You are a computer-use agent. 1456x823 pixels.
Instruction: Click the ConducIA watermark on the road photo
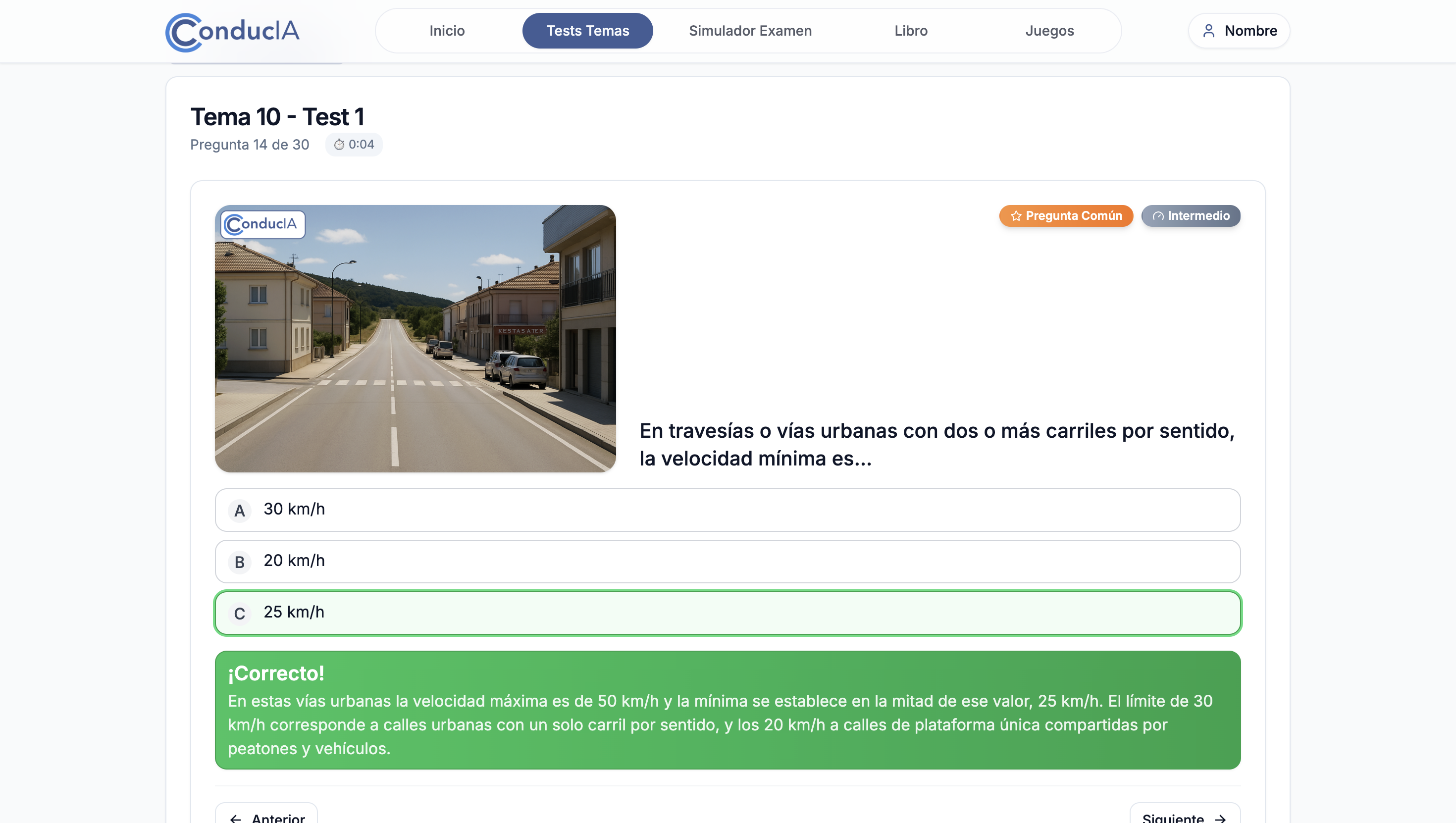(x=261, y=224)
